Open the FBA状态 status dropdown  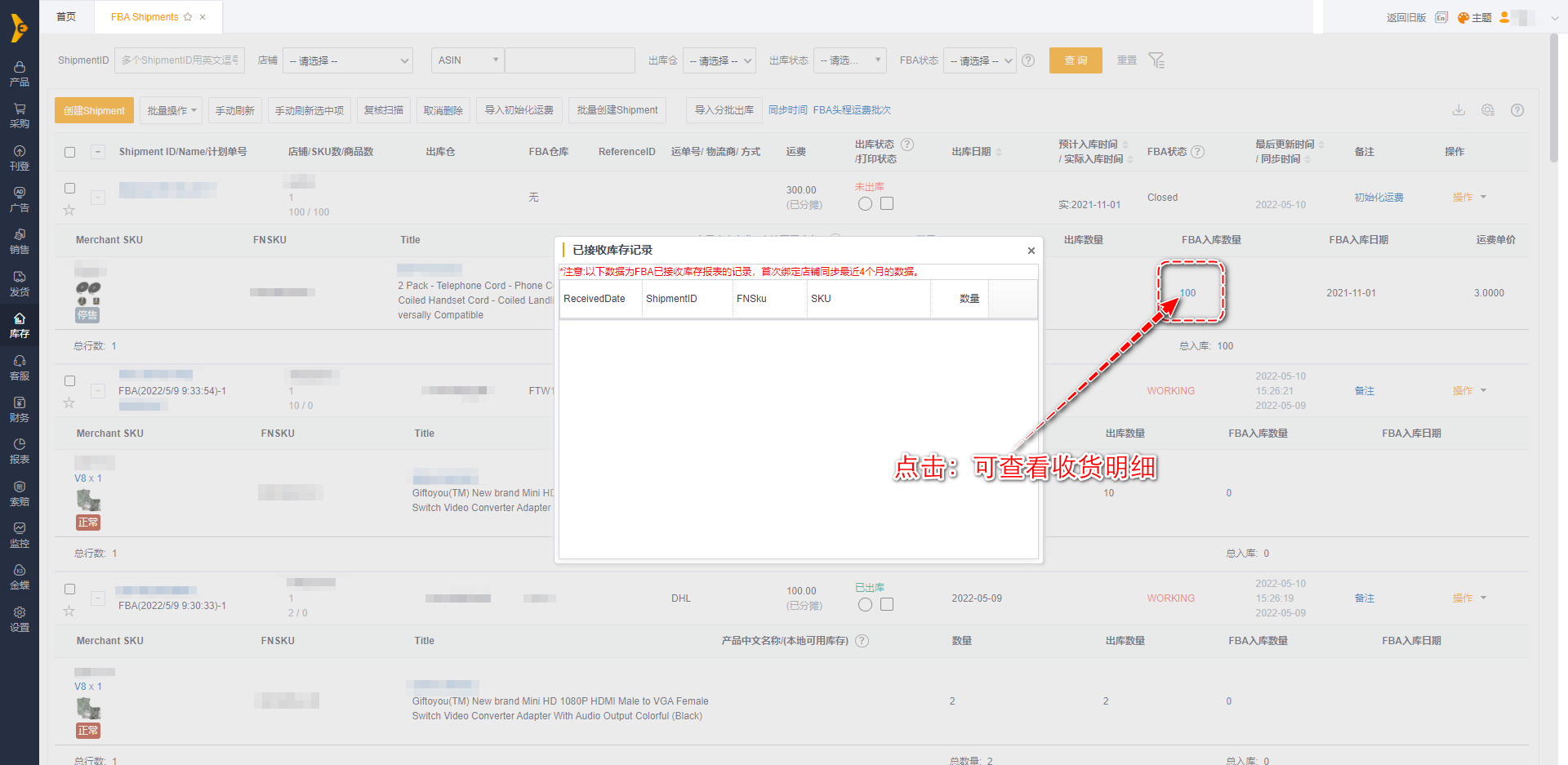click(x=980, y=60)
